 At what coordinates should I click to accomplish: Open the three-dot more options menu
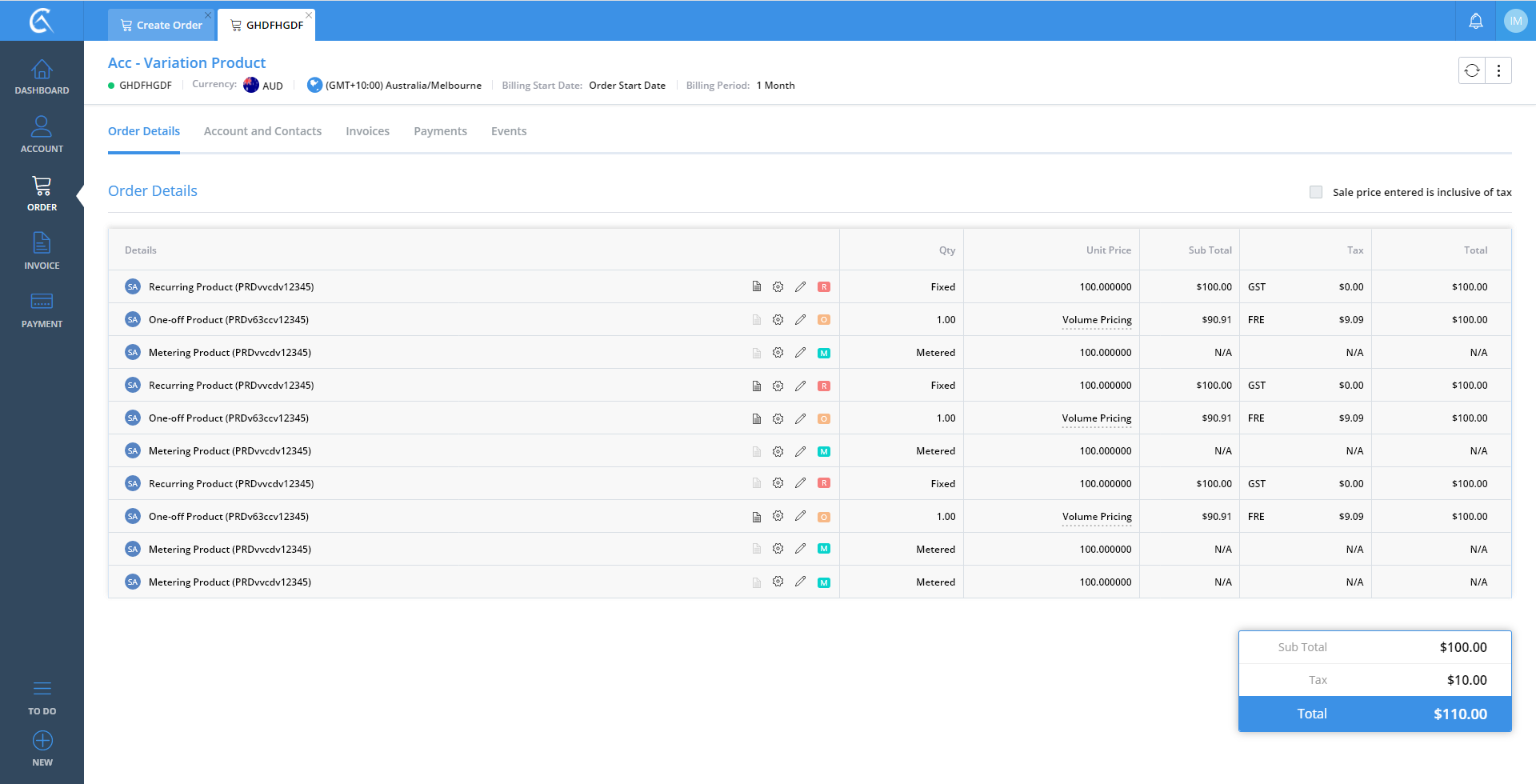coord(1498,70)
